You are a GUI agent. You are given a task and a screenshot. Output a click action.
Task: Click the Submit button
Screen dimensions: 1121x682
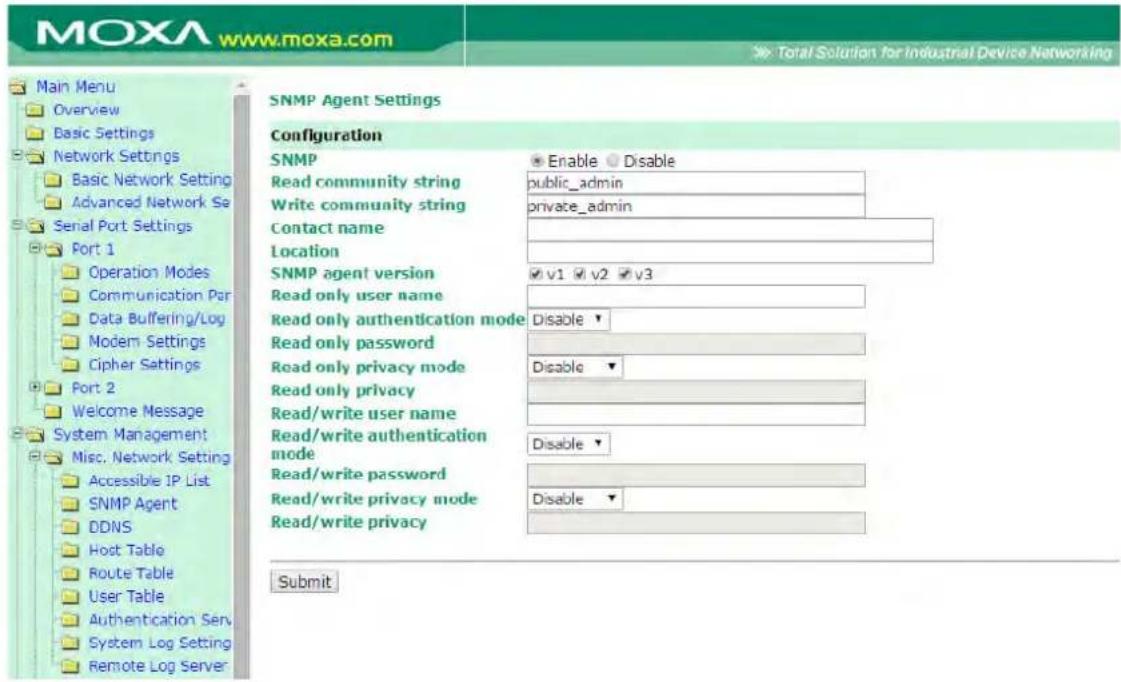305,582
